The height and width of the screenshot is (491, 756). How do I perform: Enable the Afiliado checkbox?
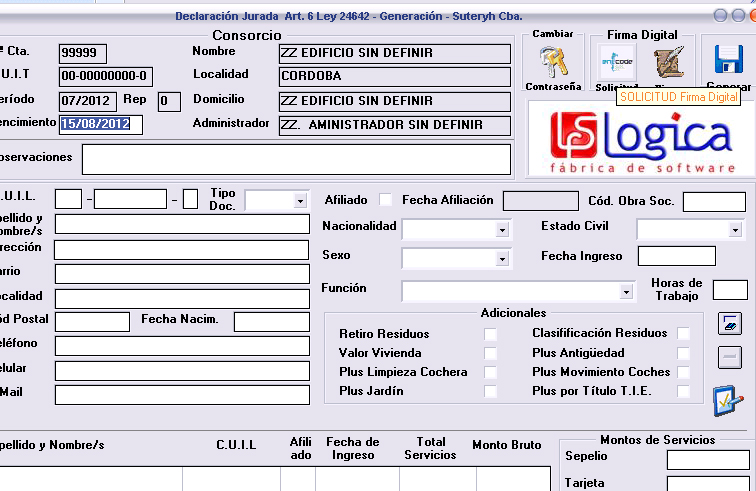386,201
